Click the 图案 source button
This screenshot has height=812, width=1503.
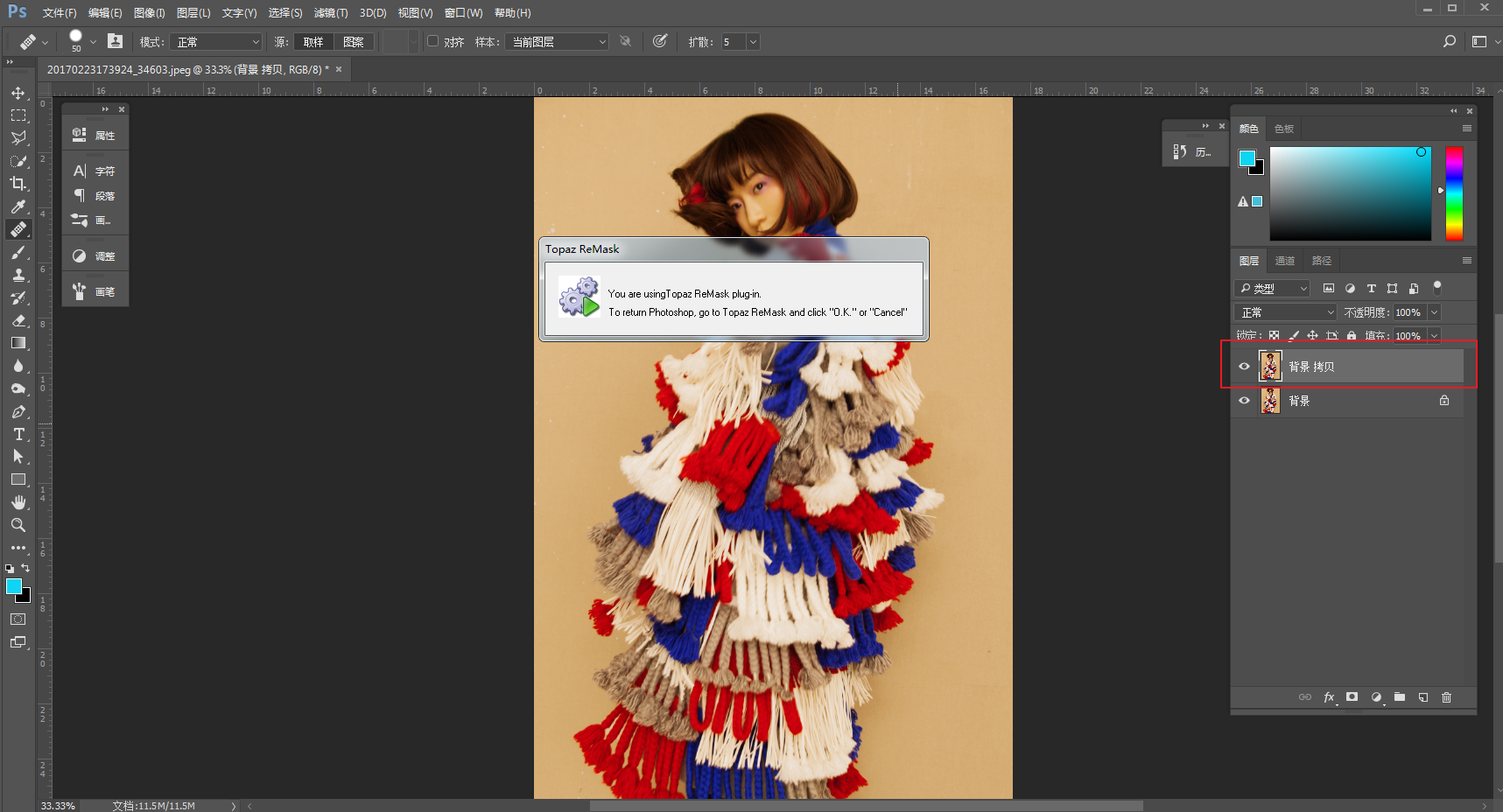click(354, 42)
